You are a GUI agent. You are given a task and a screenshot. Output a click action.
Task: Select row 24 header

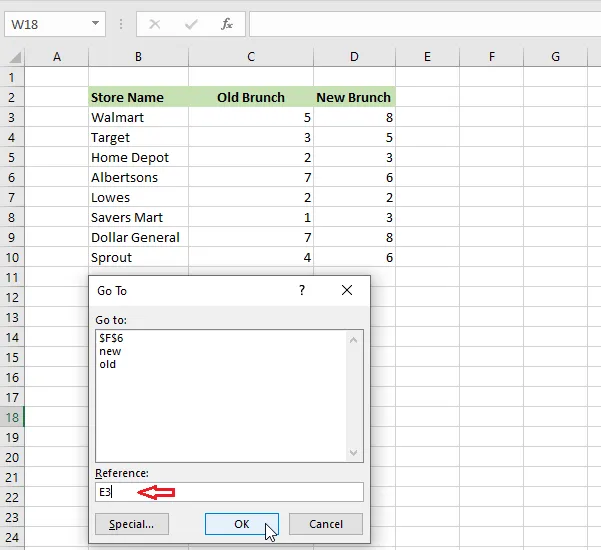tap(11, 537)
